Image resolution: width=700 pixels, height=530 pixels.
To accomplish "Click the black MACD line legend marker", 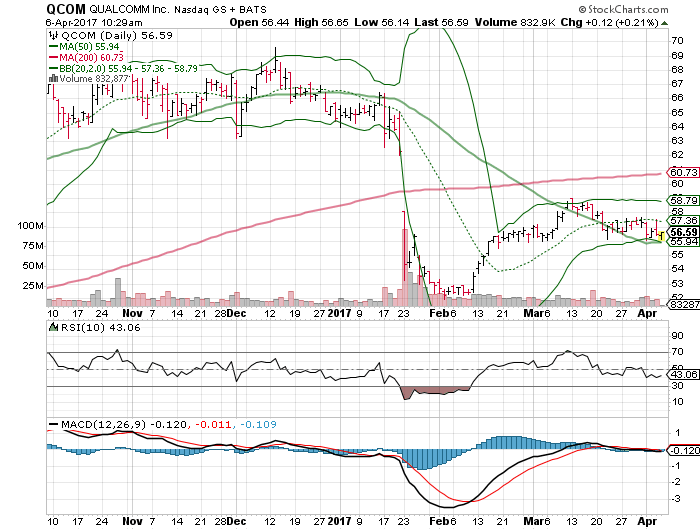I will click(54, 424).
